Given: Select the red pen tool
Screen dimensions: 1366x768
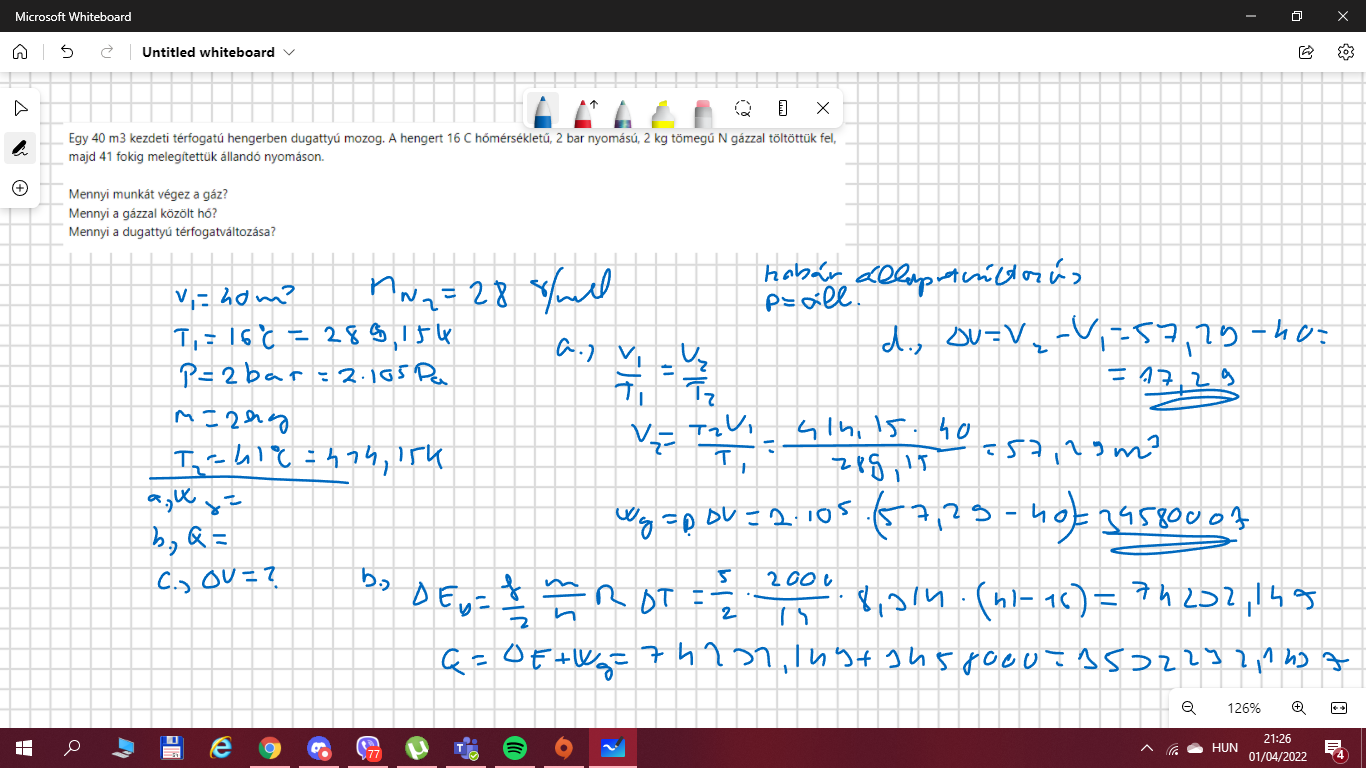Looking at the screenshot, I should 585,108.
